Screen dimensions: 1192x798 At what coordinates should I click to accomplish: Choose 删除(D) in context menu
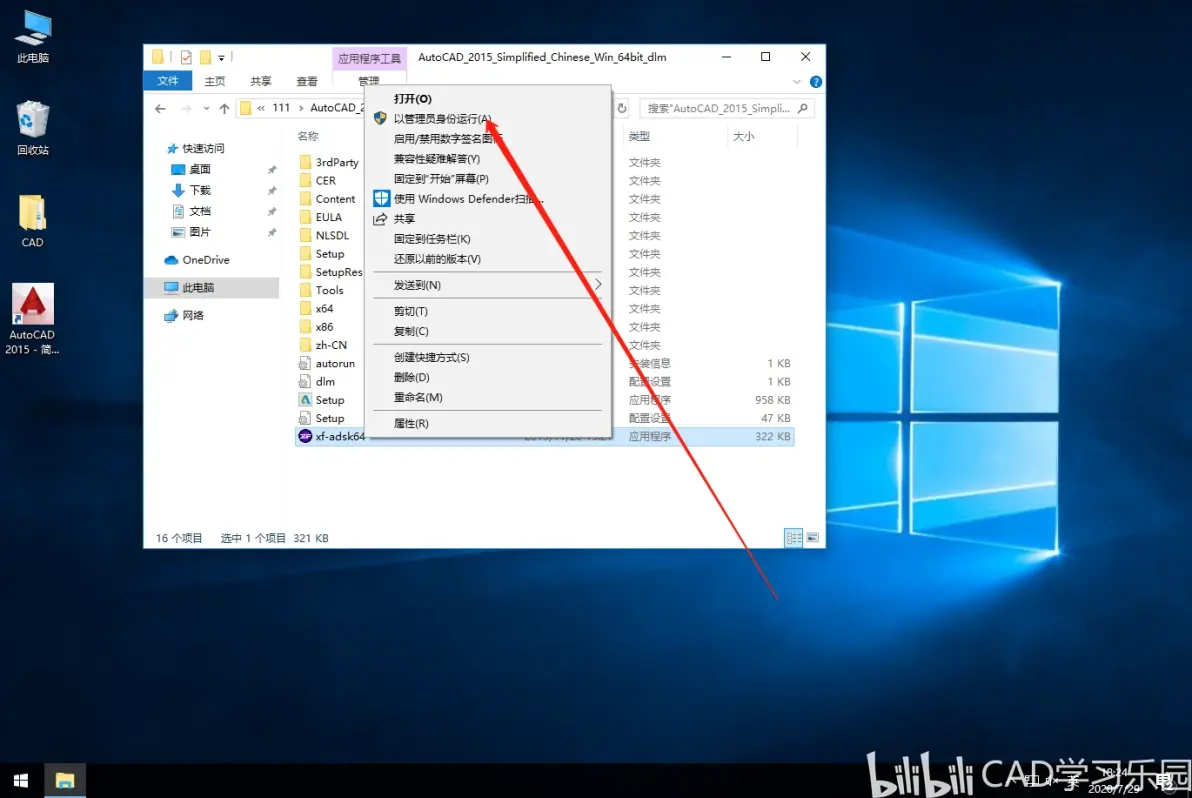[411, 377]
